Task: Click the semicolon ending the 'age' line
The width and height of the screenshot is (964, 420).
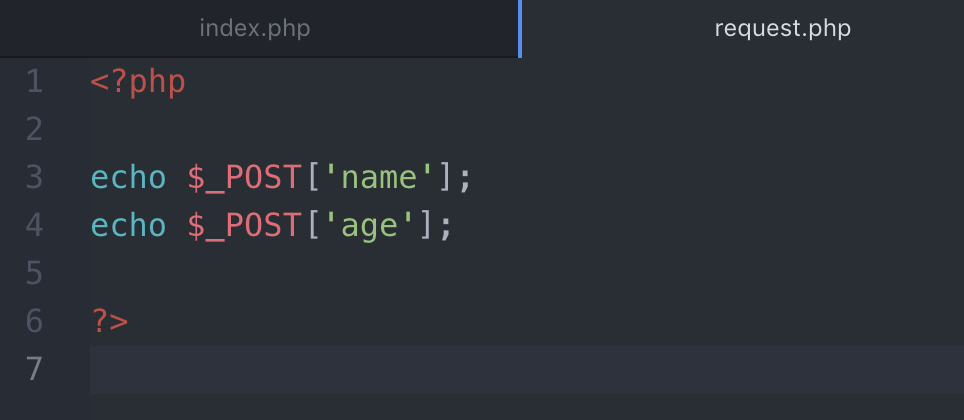Action: click(x=445, y=227)
